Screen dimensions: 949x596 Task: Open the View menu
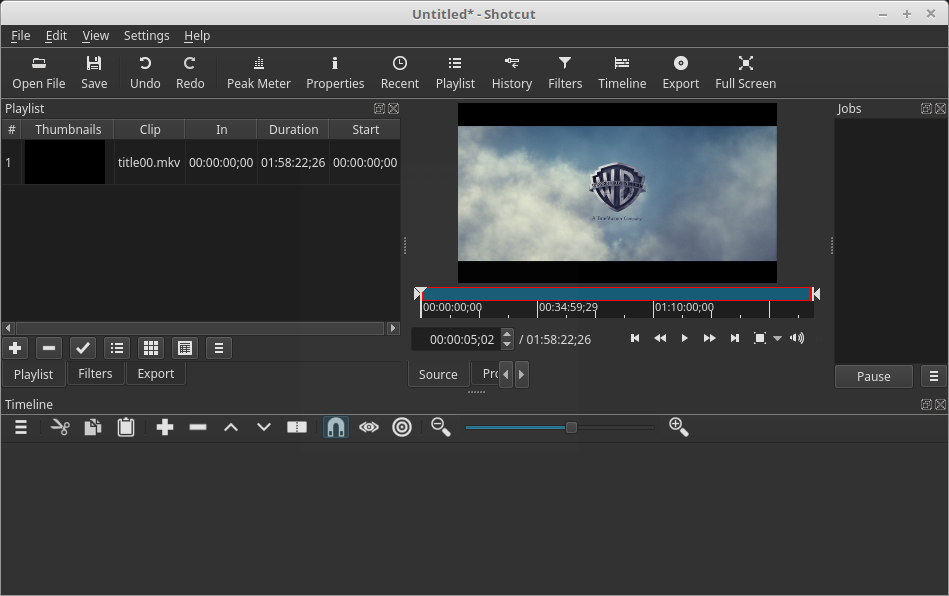click(96, 36)
